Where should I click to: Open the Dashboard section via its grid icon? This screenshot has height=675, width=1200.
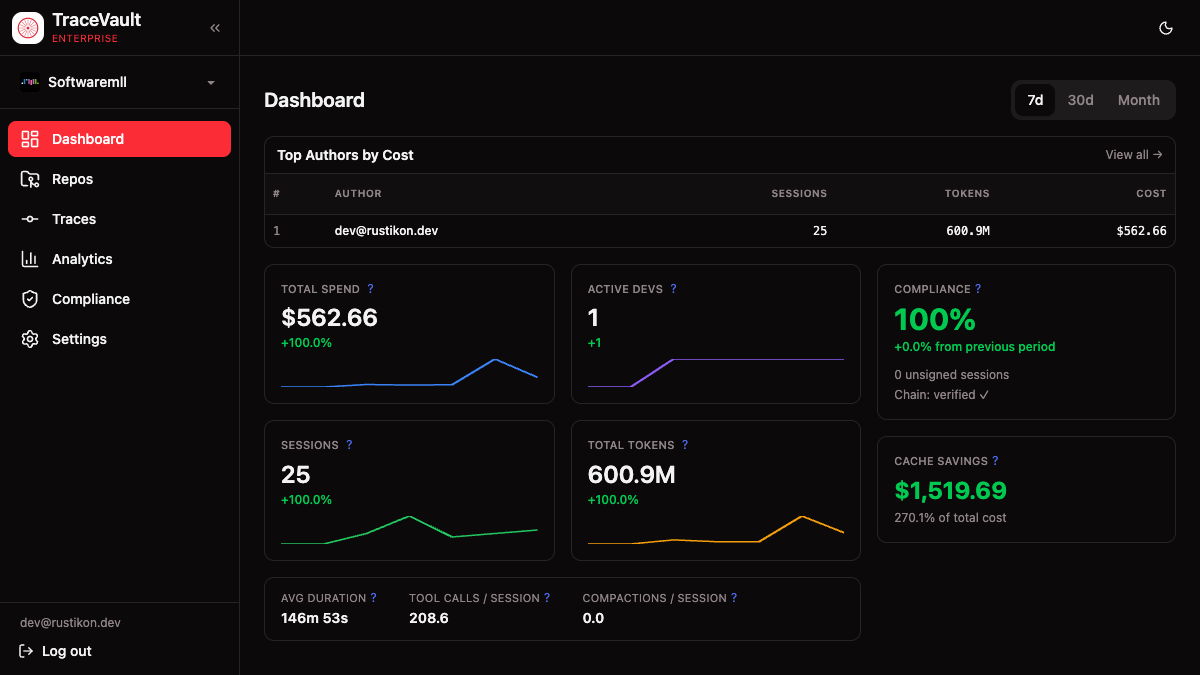(x=31, y=138)
